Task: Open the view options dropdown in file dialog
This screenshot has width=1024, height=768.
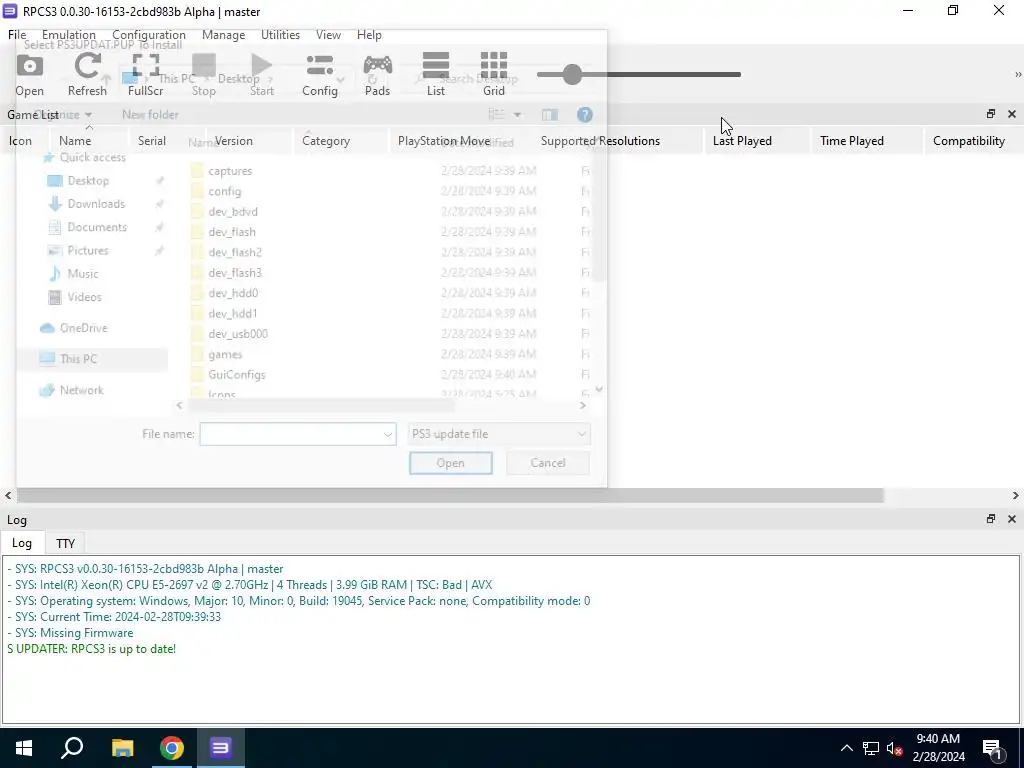Action: 517,115
